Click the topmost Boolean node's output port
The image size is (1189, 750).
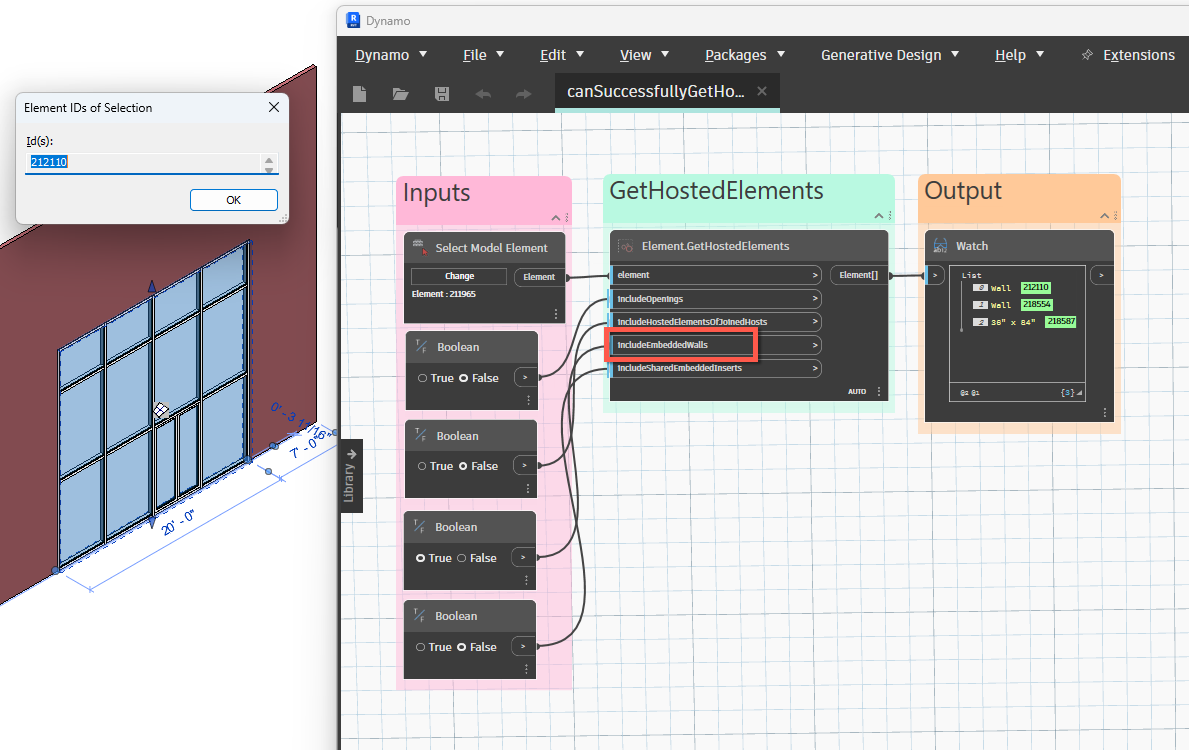coord(525,377)
